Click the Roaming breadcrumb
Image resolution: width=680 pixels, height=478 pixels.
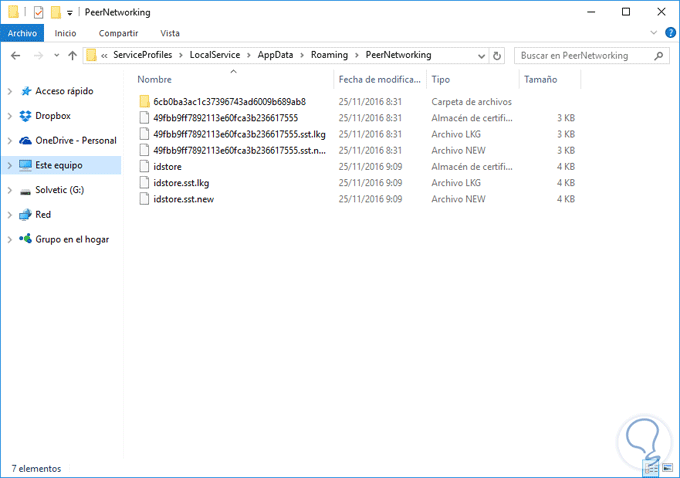[329, 55]
